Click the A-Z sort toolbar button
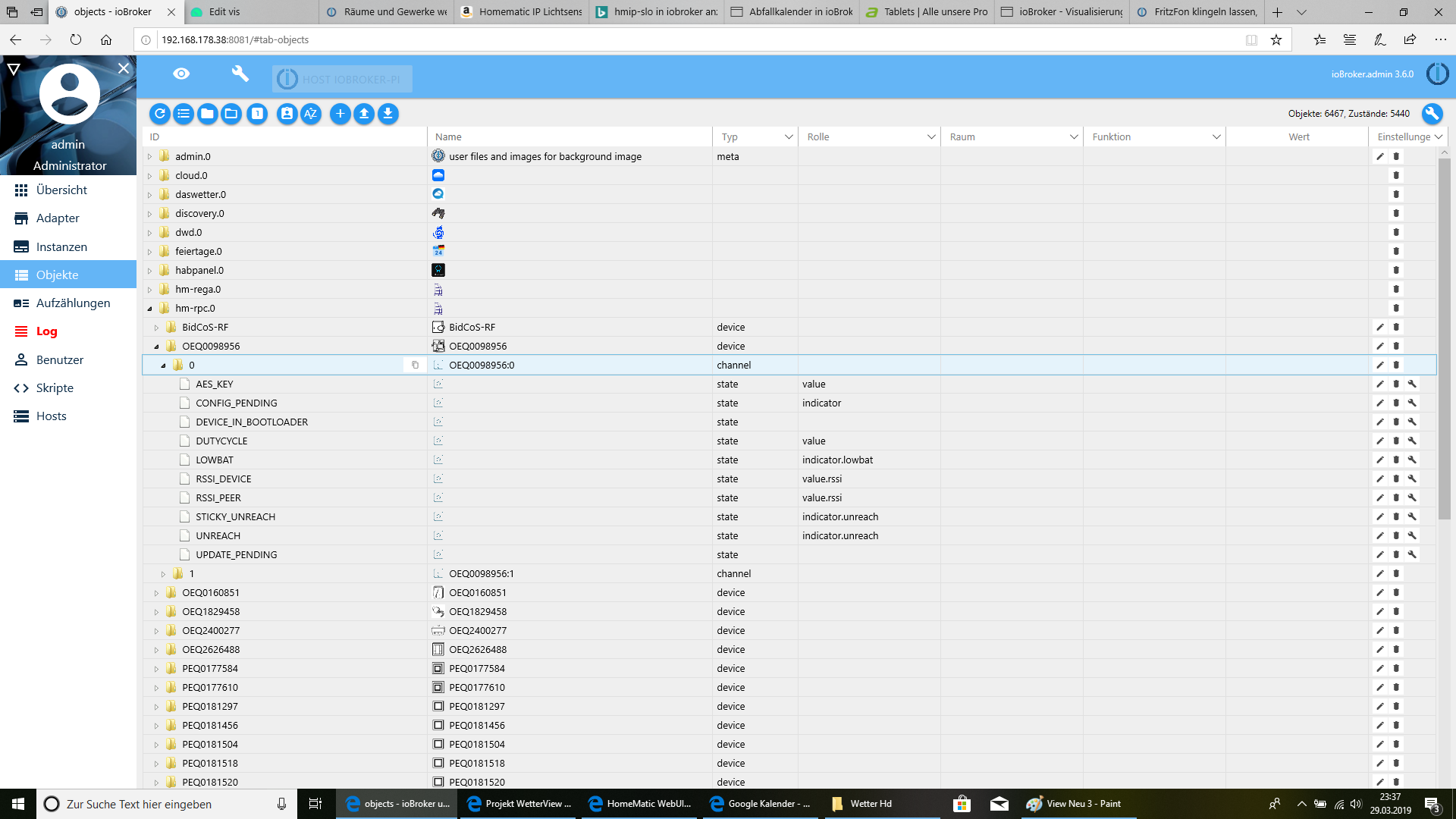Image resolution: width=1456 pixels, height=819 pixels. 310,114
